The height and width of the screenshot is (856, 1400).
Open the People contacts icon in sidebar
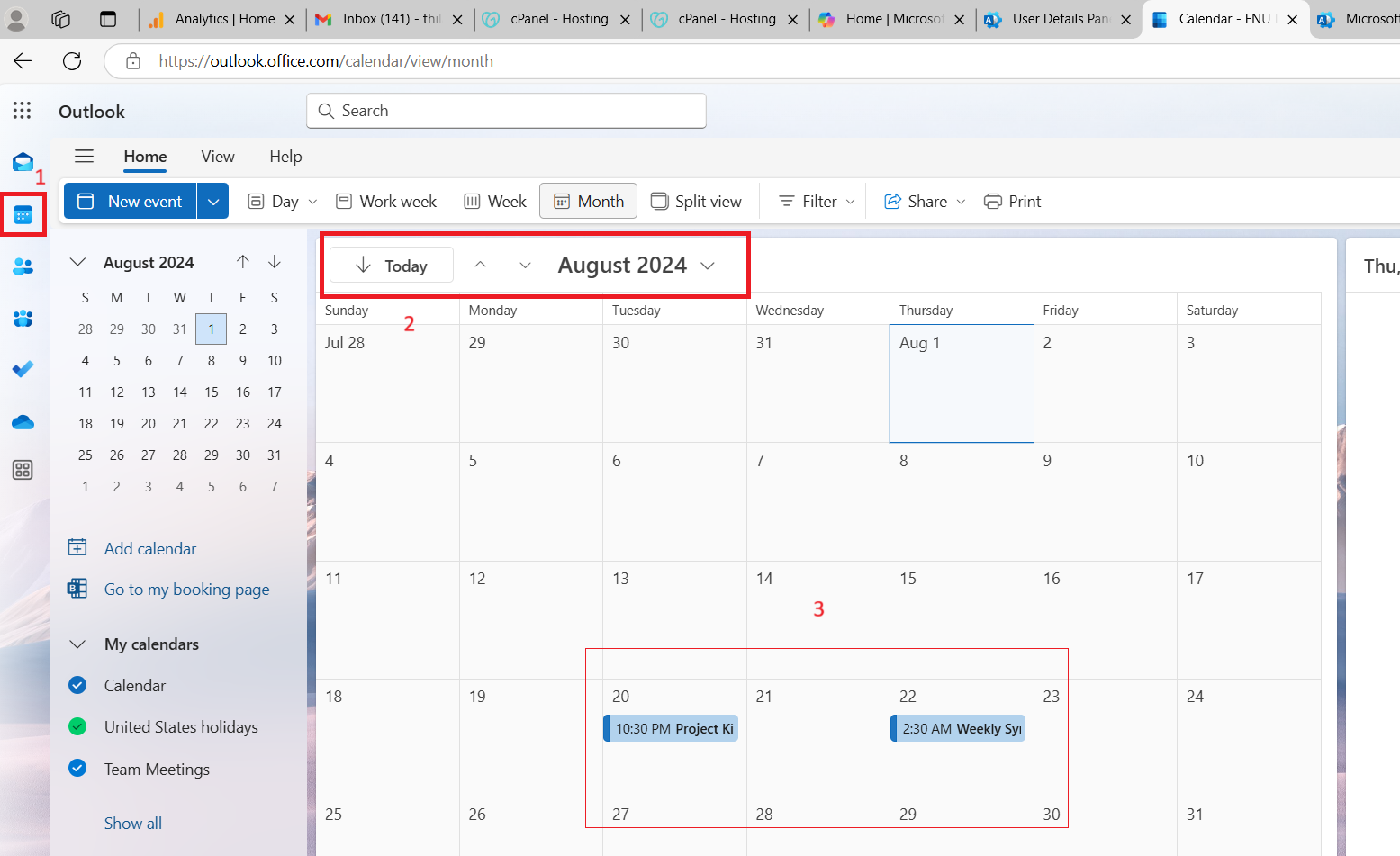point(23,266)
